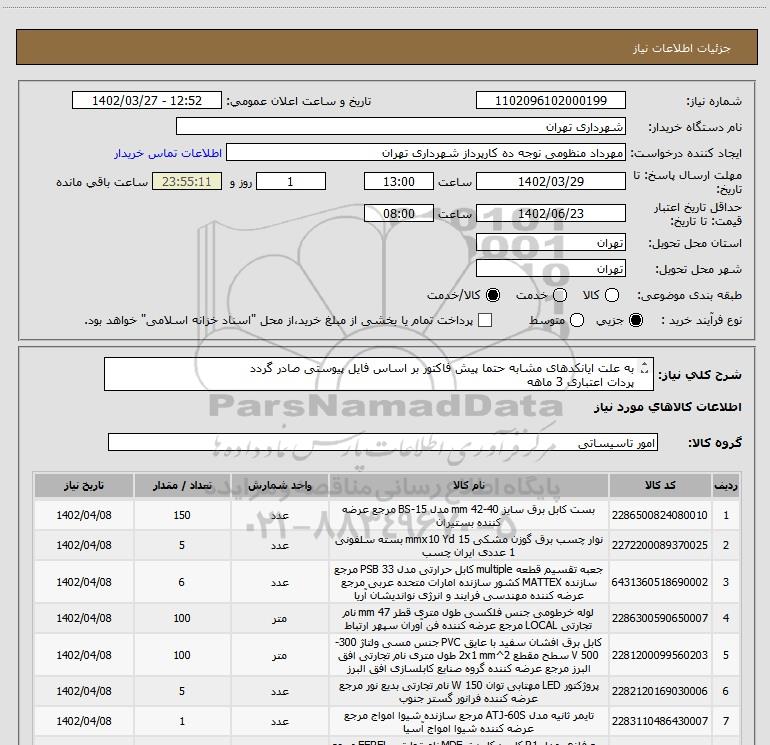Click the request creator name field
This screenshot has width=770, height=745.
click(426, 153)
